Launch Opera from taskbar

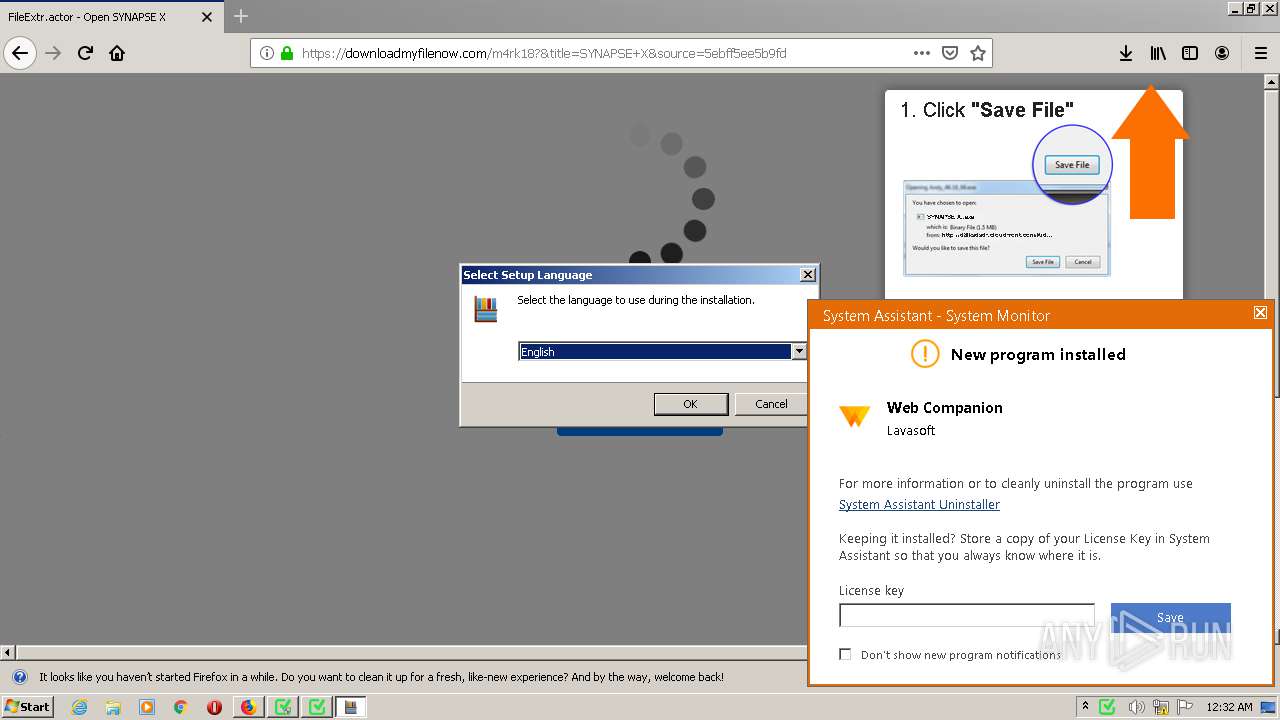coord(214,707)
